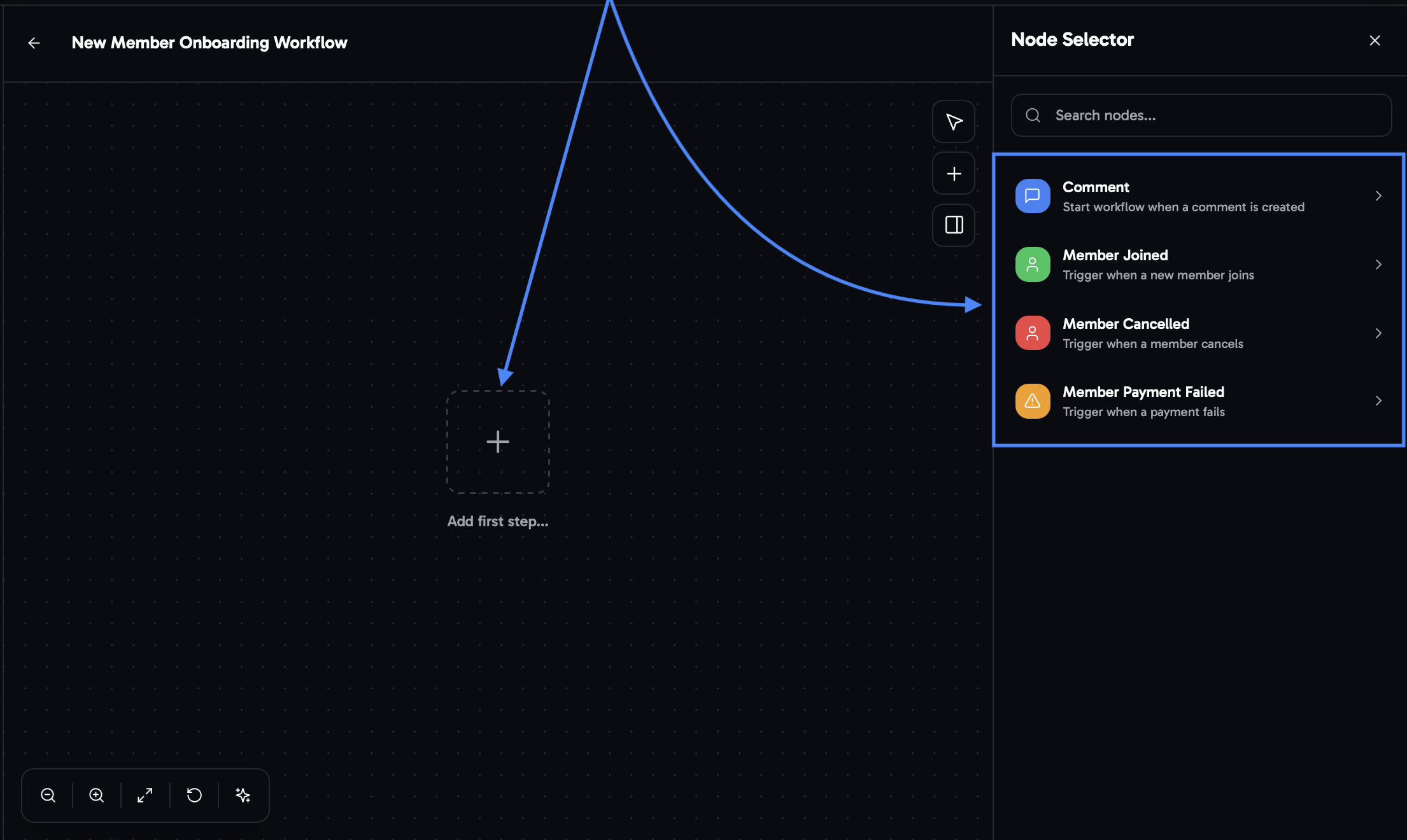Screen dimensions: 1407x840
Task: Focus the Search nodes field
Action: [1210, 115]
